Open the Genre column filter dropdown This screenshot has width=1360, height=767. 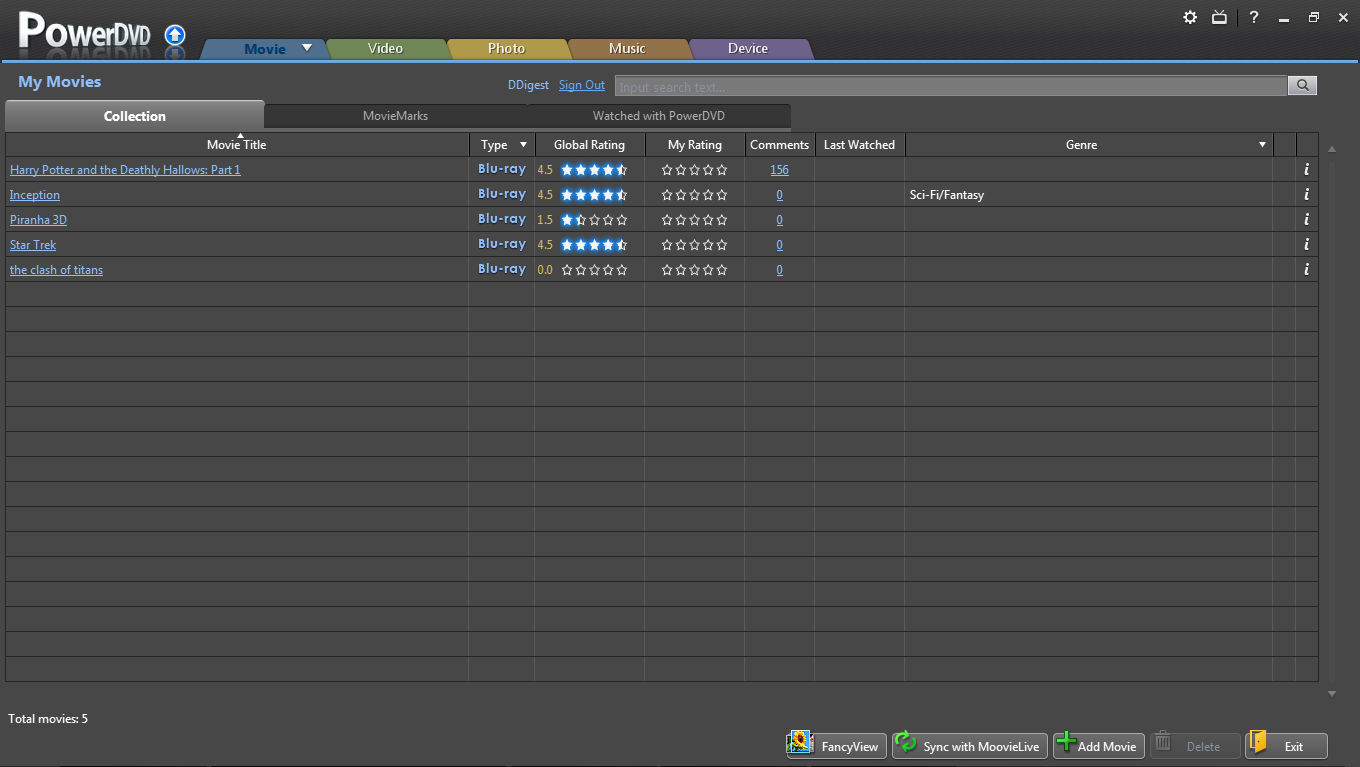coord(1262,145)
